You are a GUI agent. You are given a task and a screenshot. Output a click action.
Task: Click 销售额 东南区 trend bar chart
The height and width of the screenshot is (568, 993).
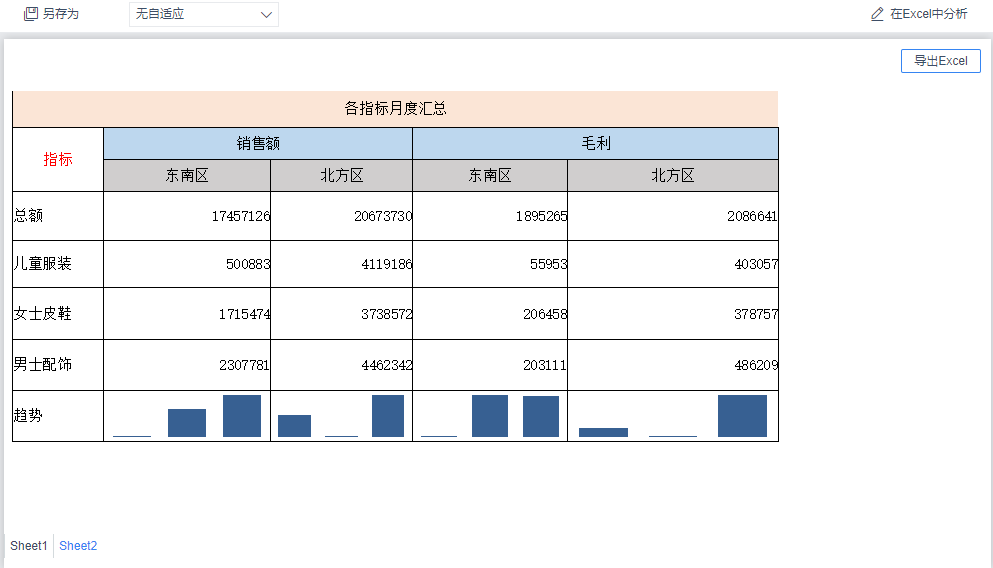click(x=187, y=416)
